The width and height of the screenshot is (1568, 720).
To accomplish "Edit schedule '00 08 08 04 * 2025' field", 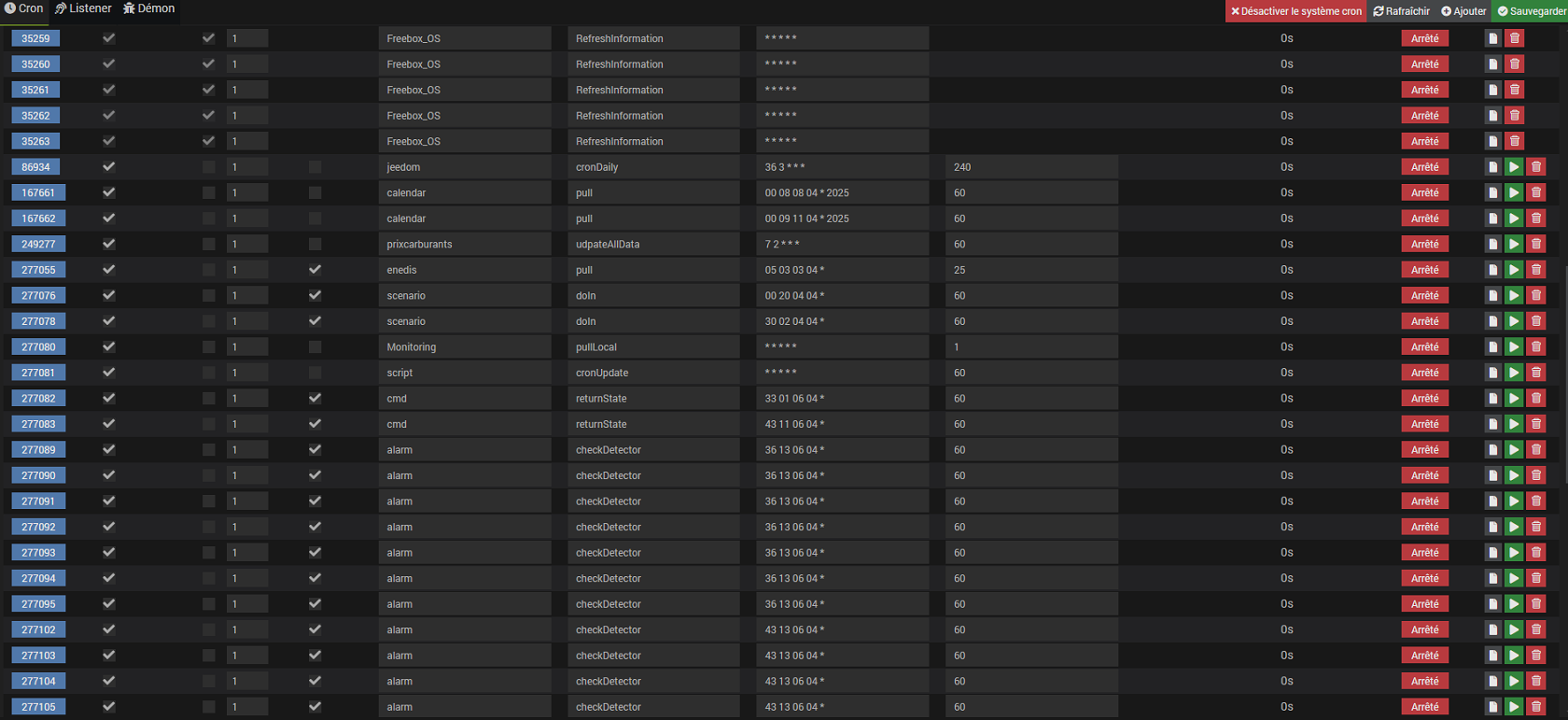I will tap(842, 192).
